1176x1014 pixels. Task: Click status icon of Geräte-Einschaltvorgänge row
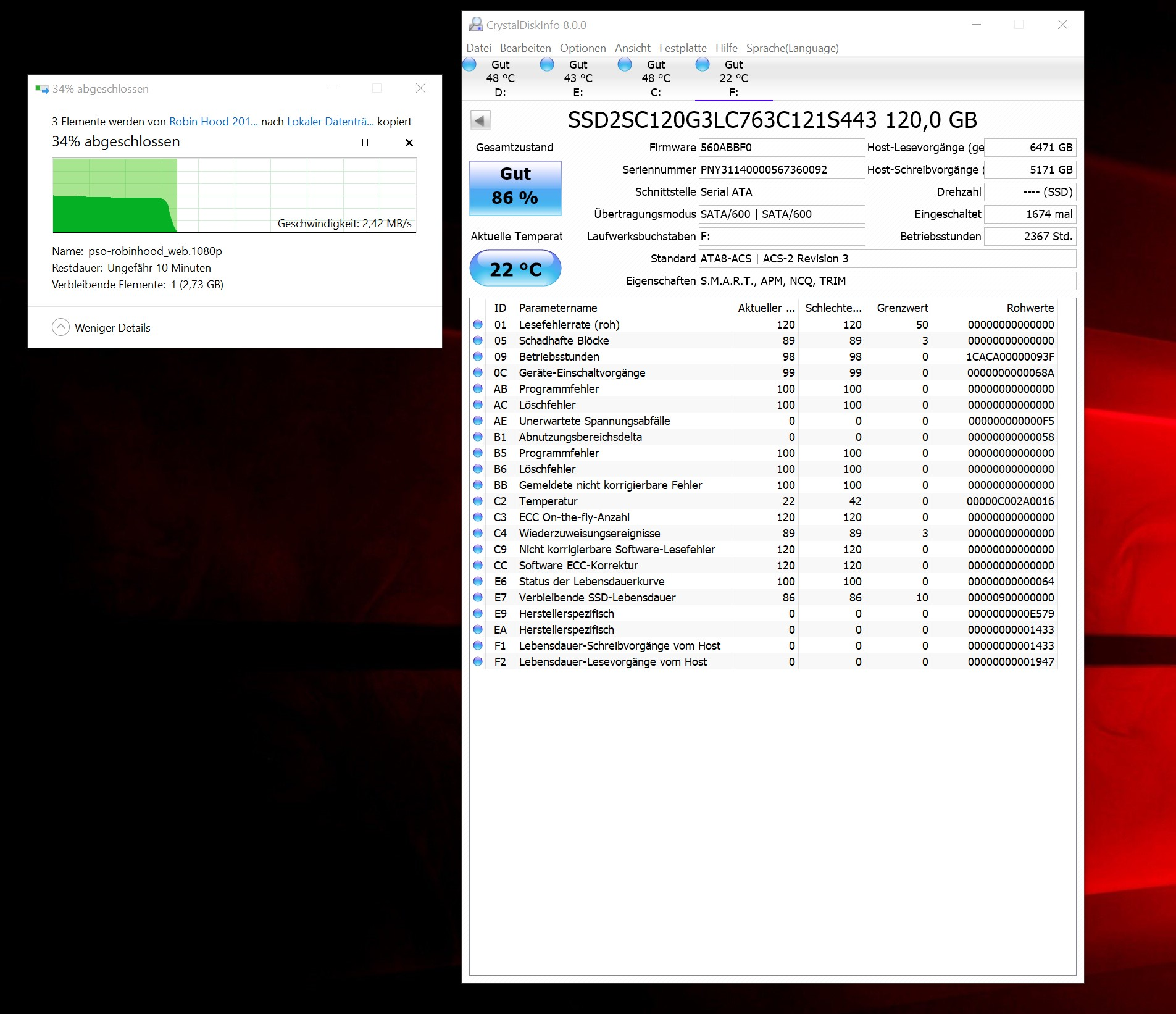[x=478, y=372]
